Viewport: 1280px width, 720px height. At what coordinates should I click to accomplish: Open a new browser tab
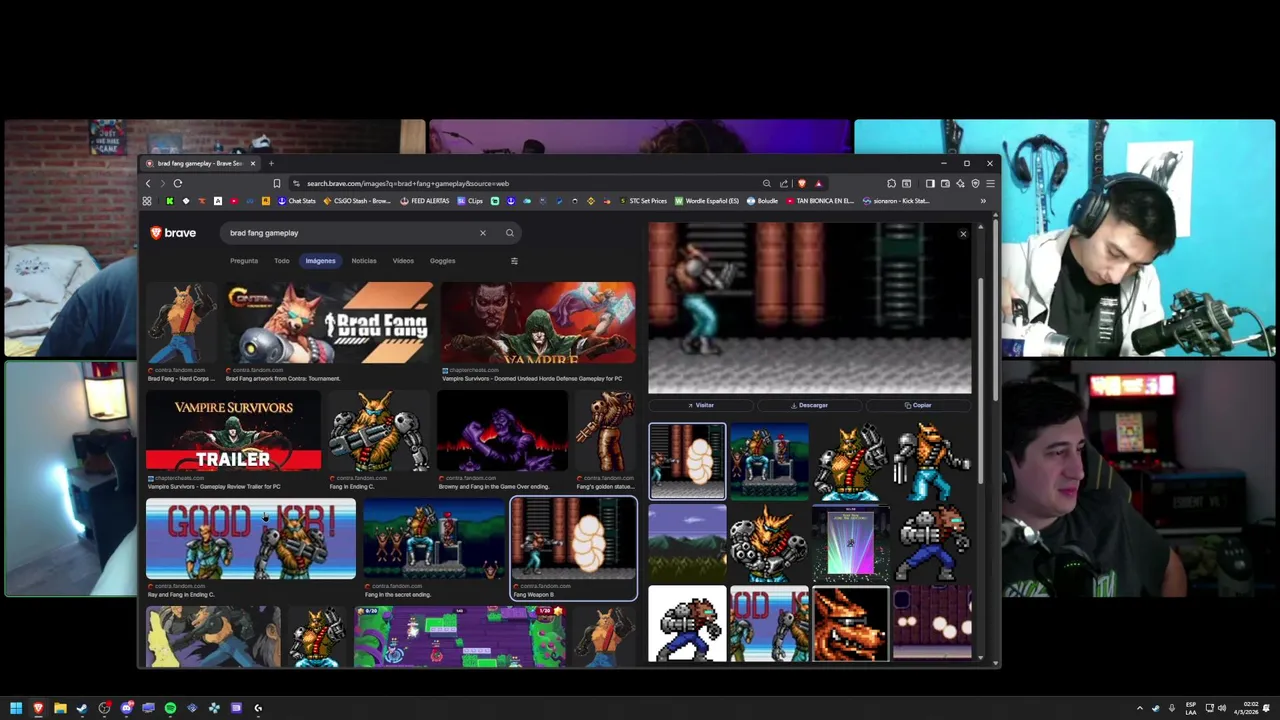271,163
